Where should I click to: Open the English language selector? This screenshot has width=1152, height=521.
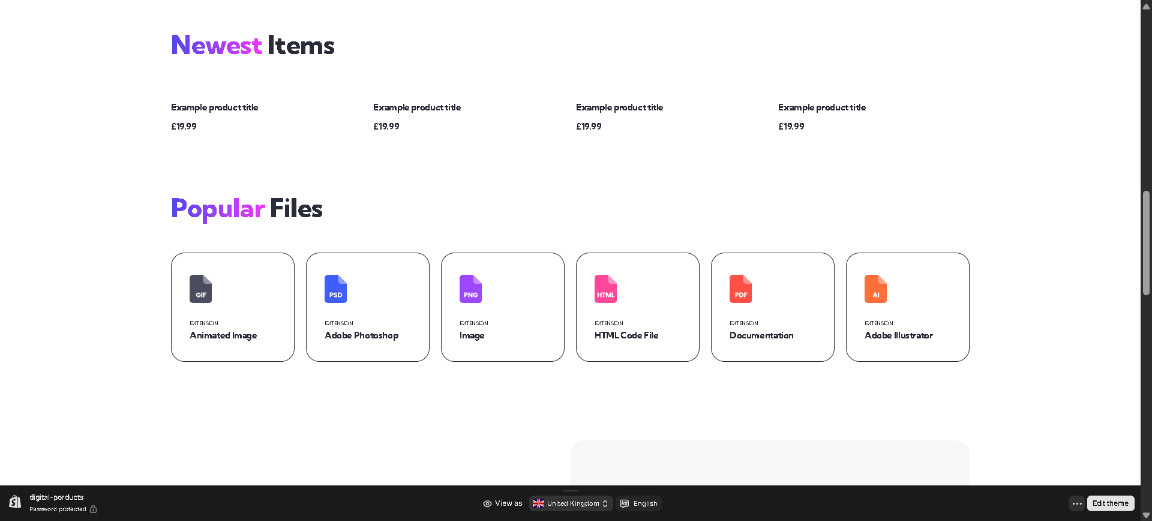(x=639, y=504)
